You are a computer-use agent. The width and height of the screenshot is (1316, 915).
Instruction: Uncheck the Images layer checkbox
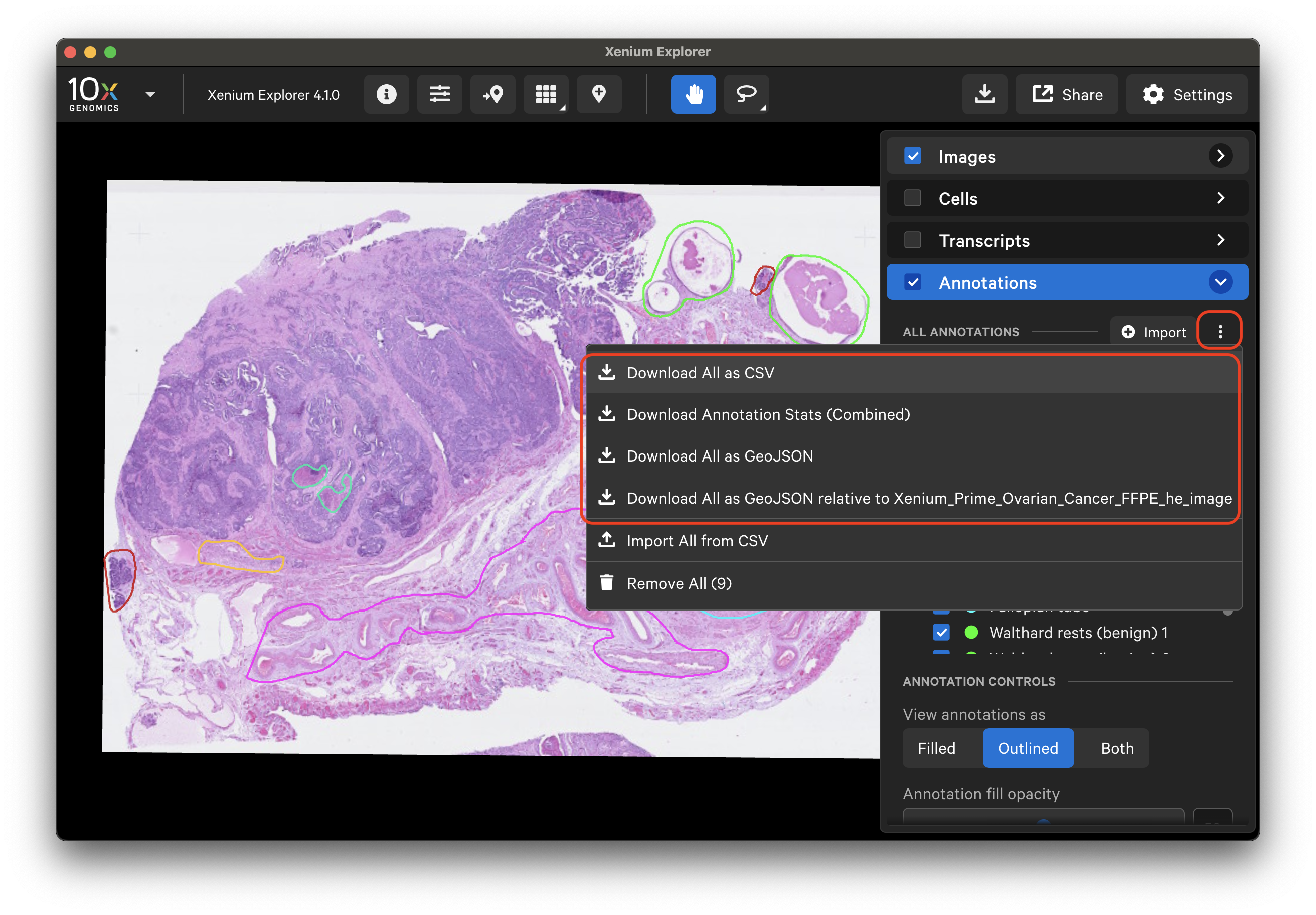pyautogui.click(x=912, y=156)
